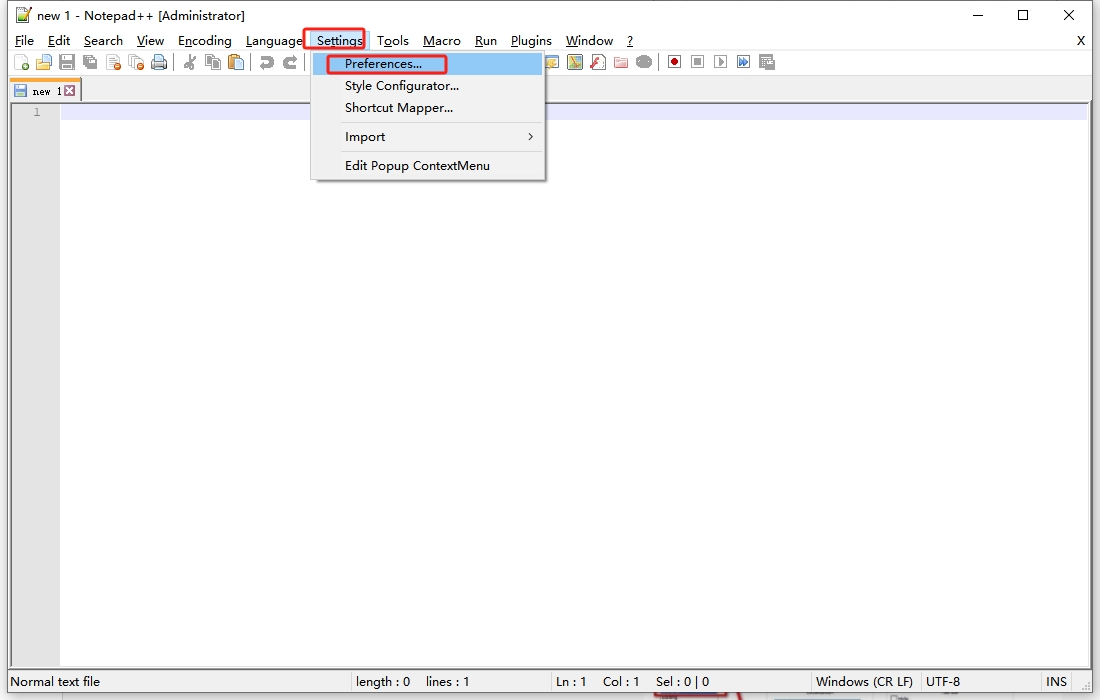Click the Monitoring (tail -f) icon
This screenshot has width=1100, height=700.
click(644, 62)
